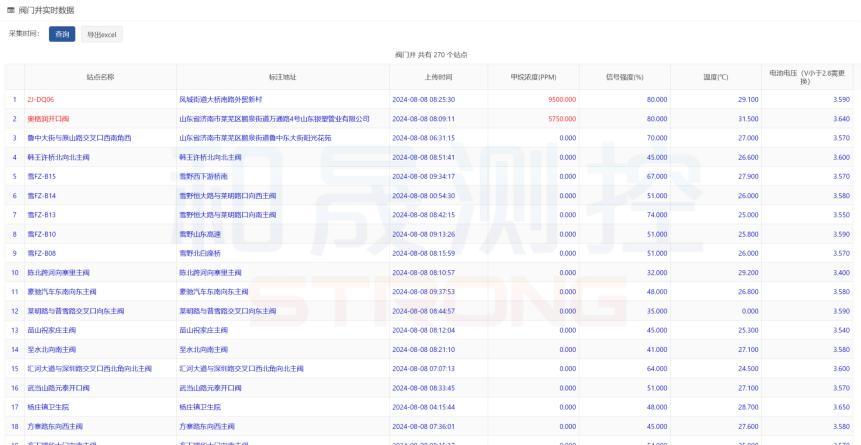Viewport: 861px width, 445px height.
Task: Click the 阀门井 共有 270 个站点 summary text
Action: pyautogui.click(x=431, y=55)
